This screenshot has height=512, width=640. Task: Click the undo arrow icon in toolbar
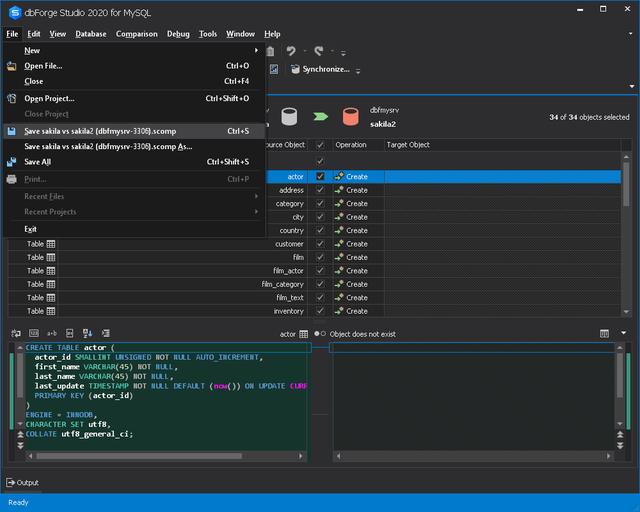291,51
